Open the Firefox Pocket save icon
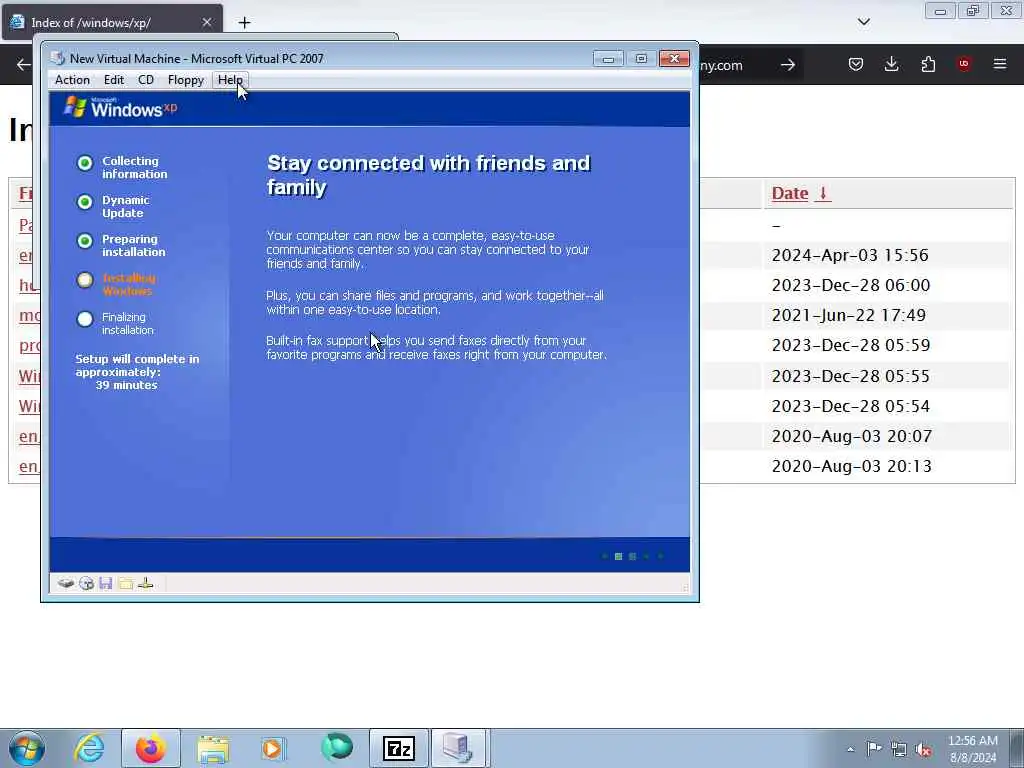This screenshot has width=1024, height=768. 856,64
